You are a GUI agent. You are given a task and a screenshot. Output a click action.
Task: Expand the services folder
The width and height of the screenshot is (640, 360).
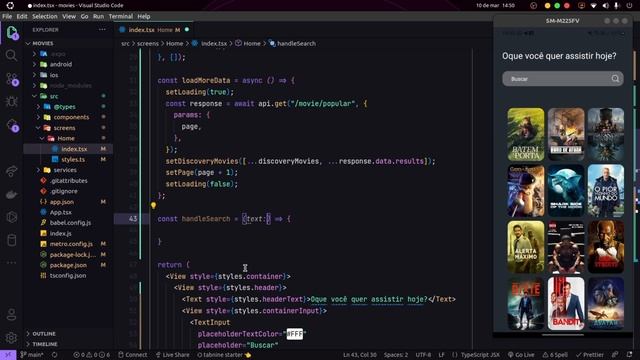[x=39, y=170]
